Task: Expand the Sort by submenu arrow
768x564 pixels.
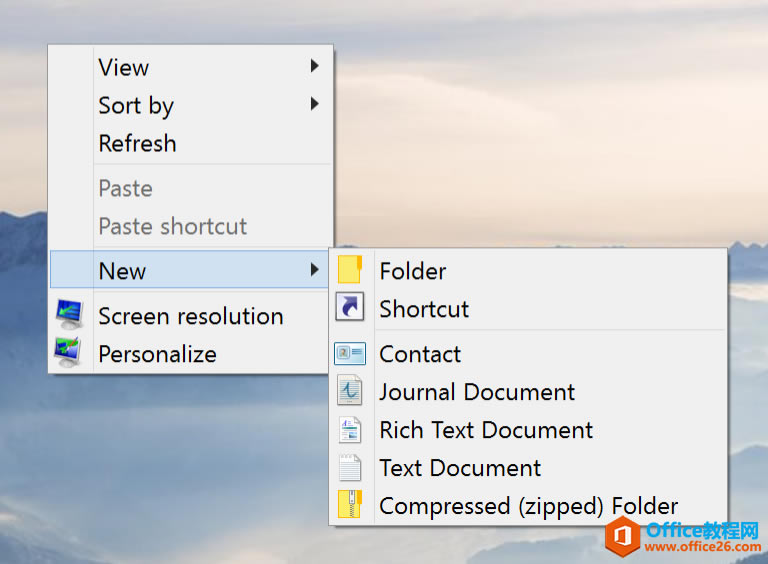Action: point(315,104)
